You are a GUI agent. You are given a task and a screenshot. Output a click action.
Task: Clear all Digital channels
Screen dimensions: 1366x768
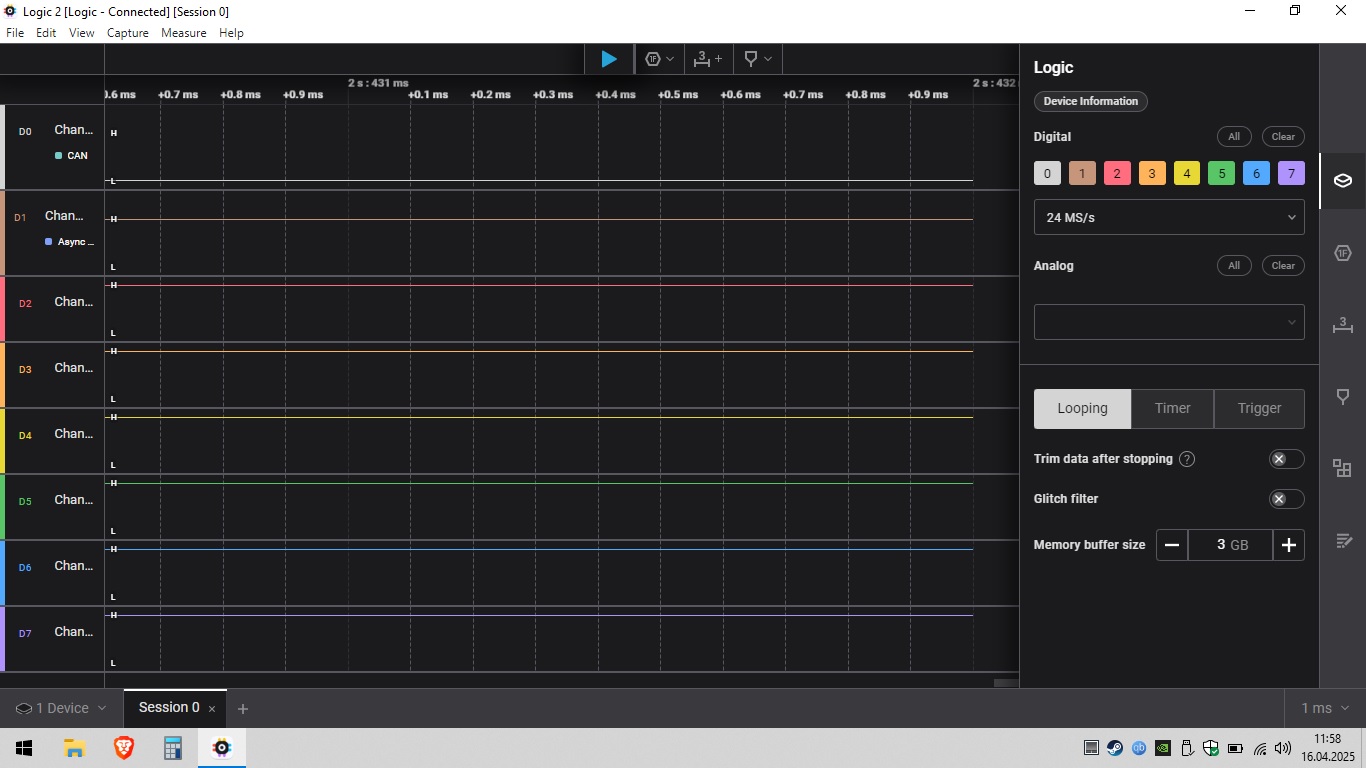(x=1283, y=137)
